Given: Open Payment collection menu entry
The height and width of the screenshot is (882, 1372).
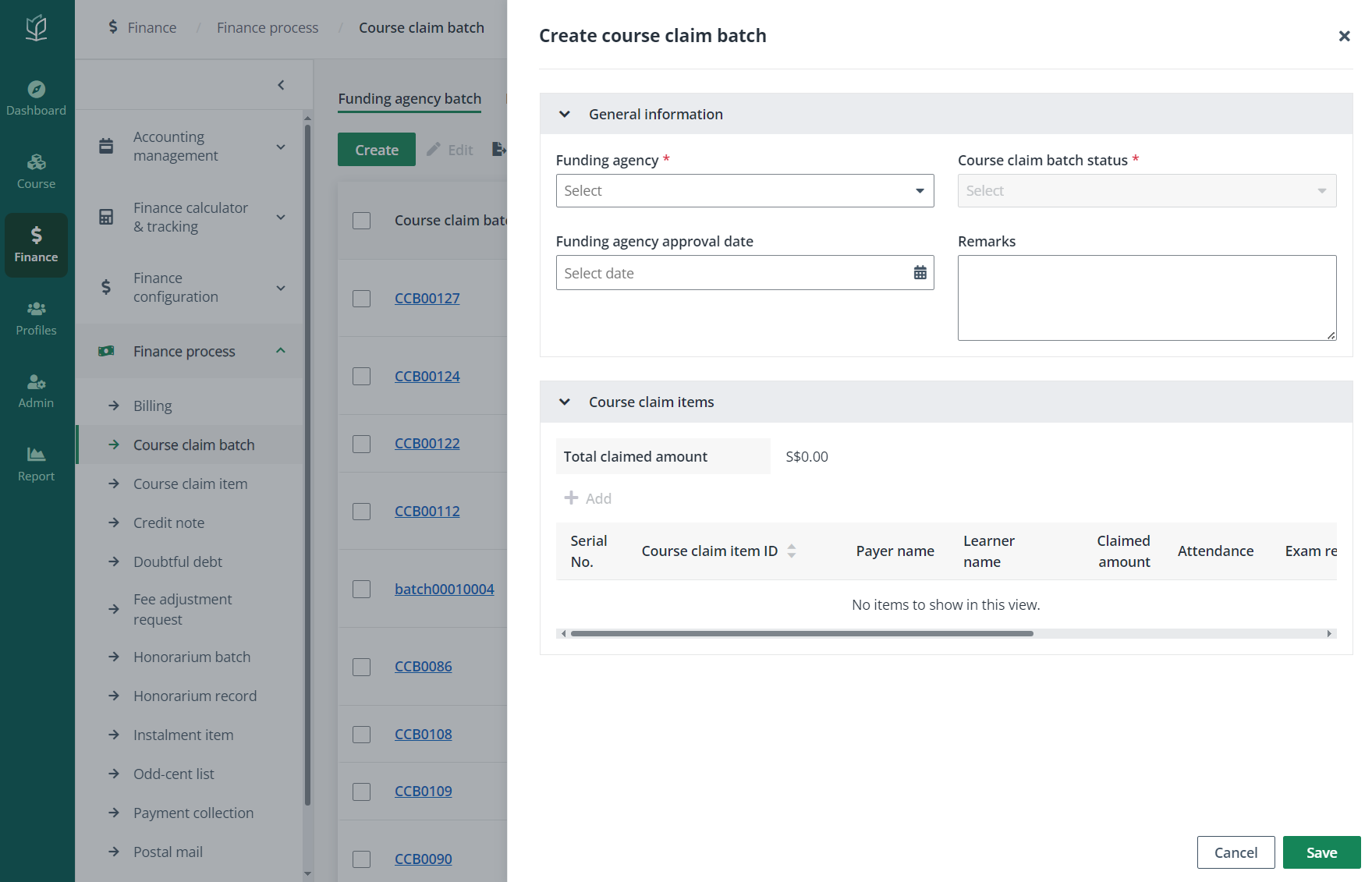Looking at the screenshot, I should tap(193, 813).
